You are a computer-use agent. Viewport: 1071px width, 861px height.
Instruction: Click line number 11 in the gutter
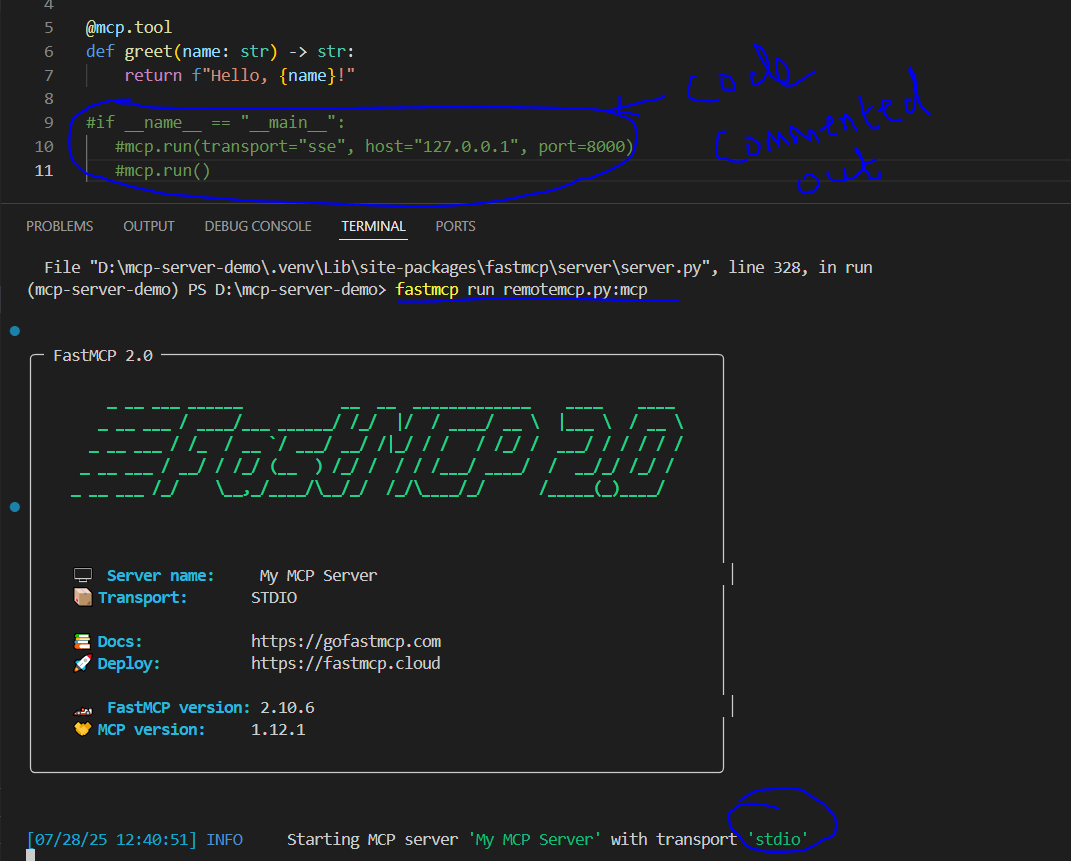point(44,171)
